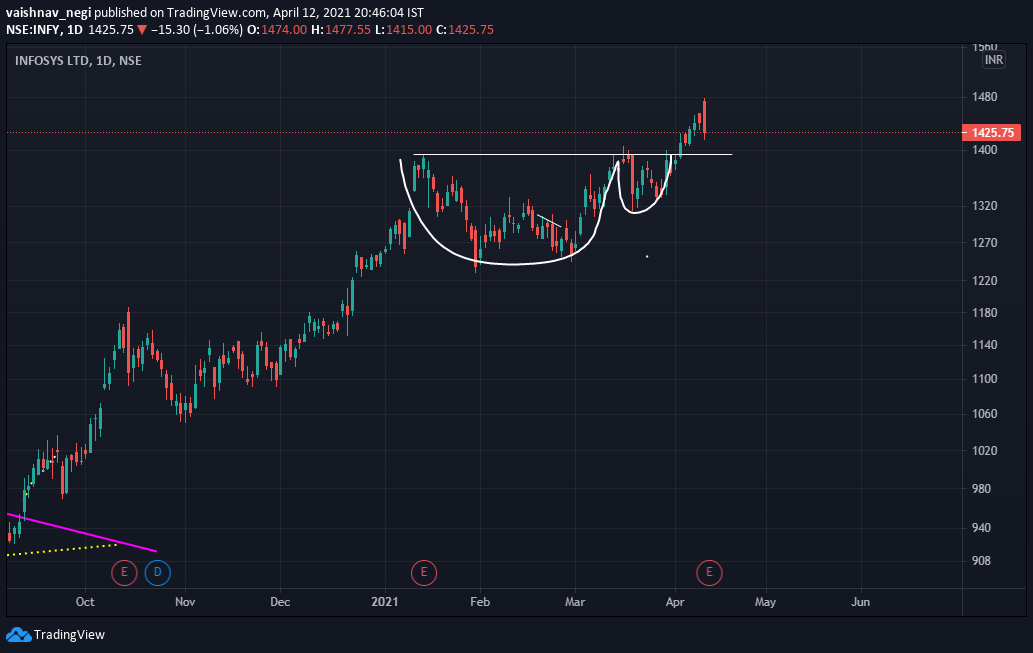Click the 1140 price axis label
This screenshot has width=1033, height=653.
pyautogui.click(x=985, y=345)
